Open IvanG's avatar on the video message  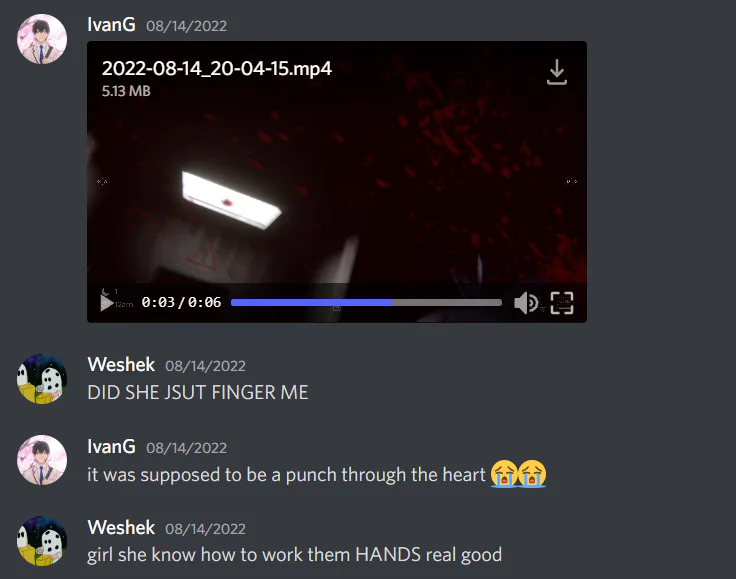tap(42, 39)
